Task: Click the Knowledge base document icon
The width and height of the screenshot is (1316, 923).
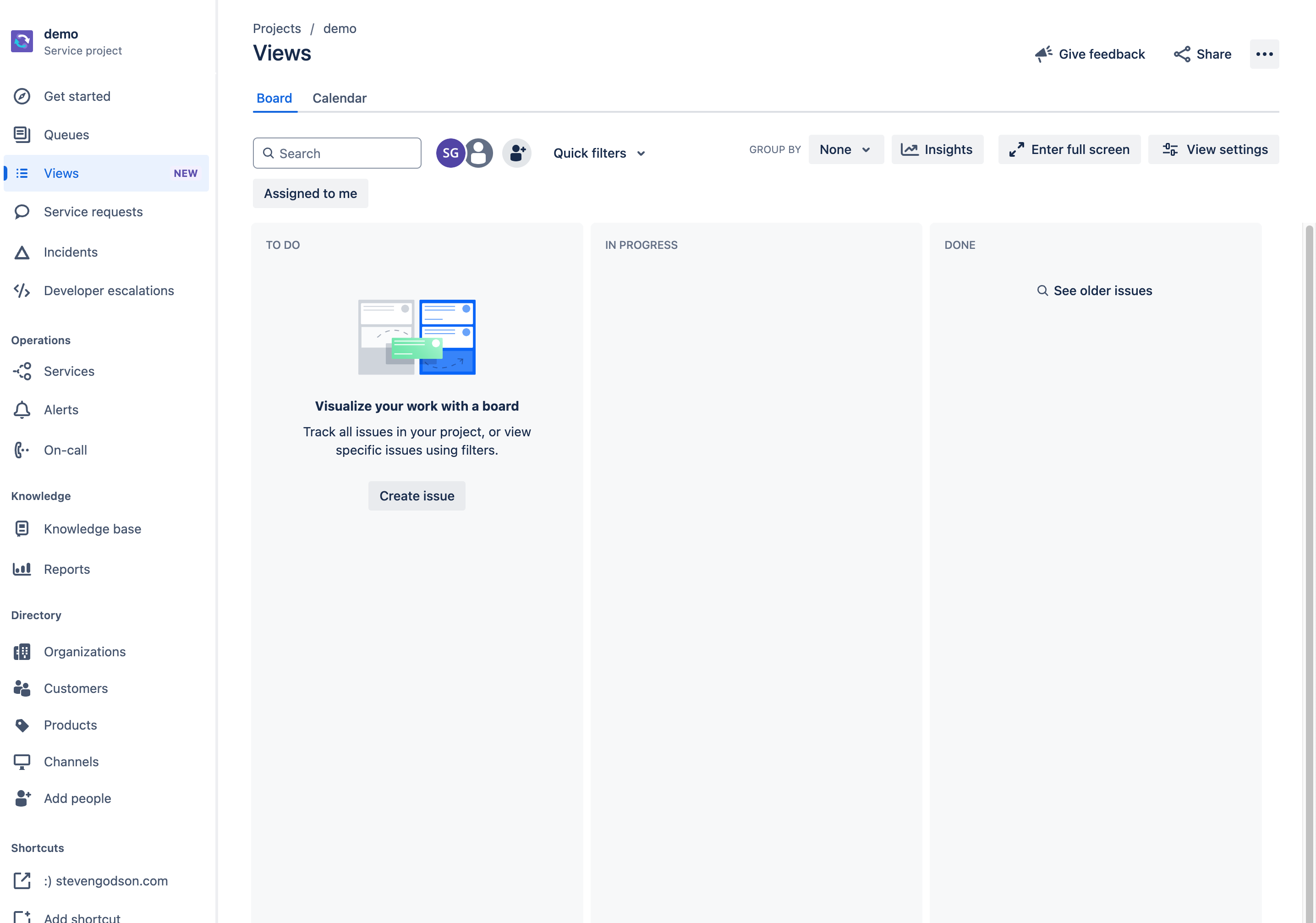Action: [x=22, y=528]
